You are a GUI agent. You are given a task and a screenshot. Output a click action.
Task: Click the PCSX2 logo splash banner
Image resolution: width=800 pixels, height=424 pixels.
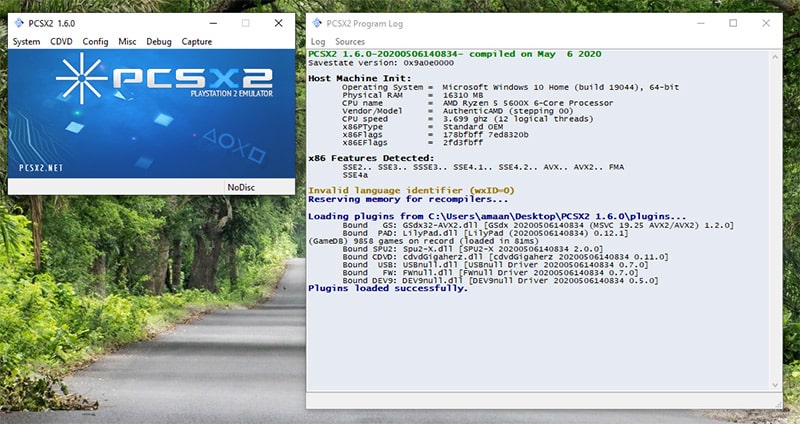click(x=152, y=114)
